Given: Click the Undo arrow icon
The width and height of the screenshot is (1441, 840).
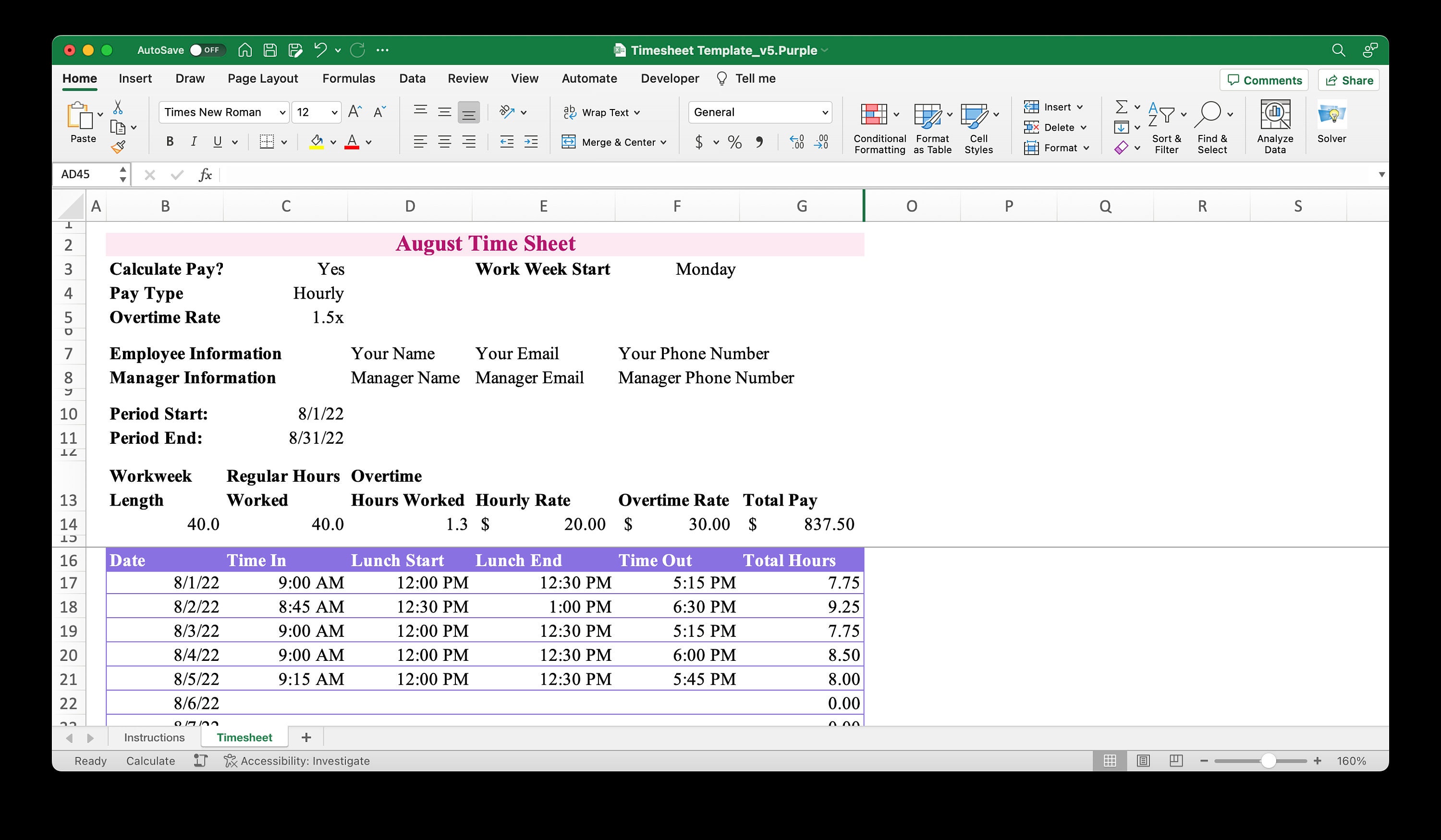Looking at the screenshot, I should (x=320, y=50).
